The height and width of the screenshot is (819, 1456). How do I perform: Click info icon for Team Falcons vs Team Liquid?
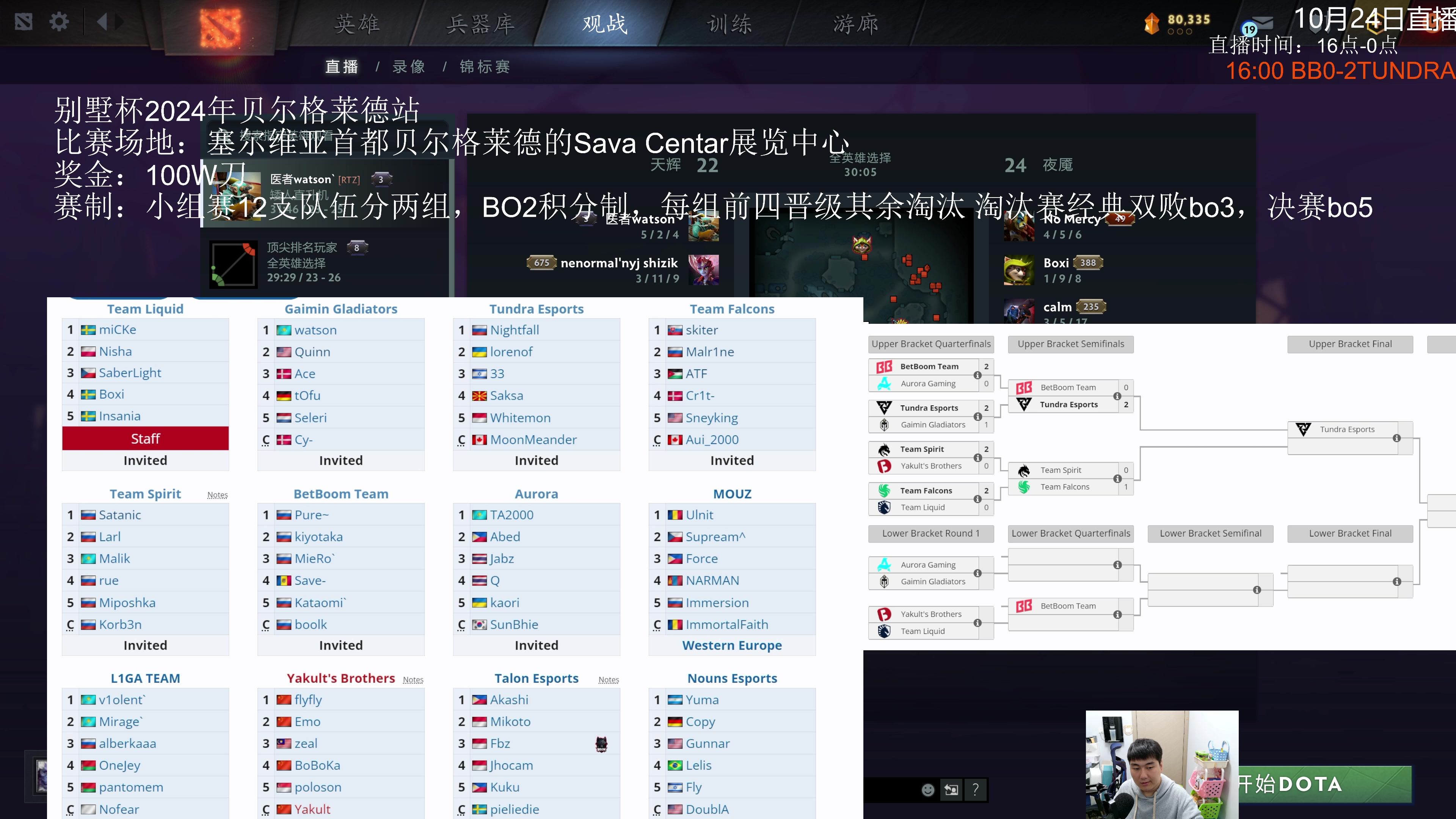pos(977,499)
